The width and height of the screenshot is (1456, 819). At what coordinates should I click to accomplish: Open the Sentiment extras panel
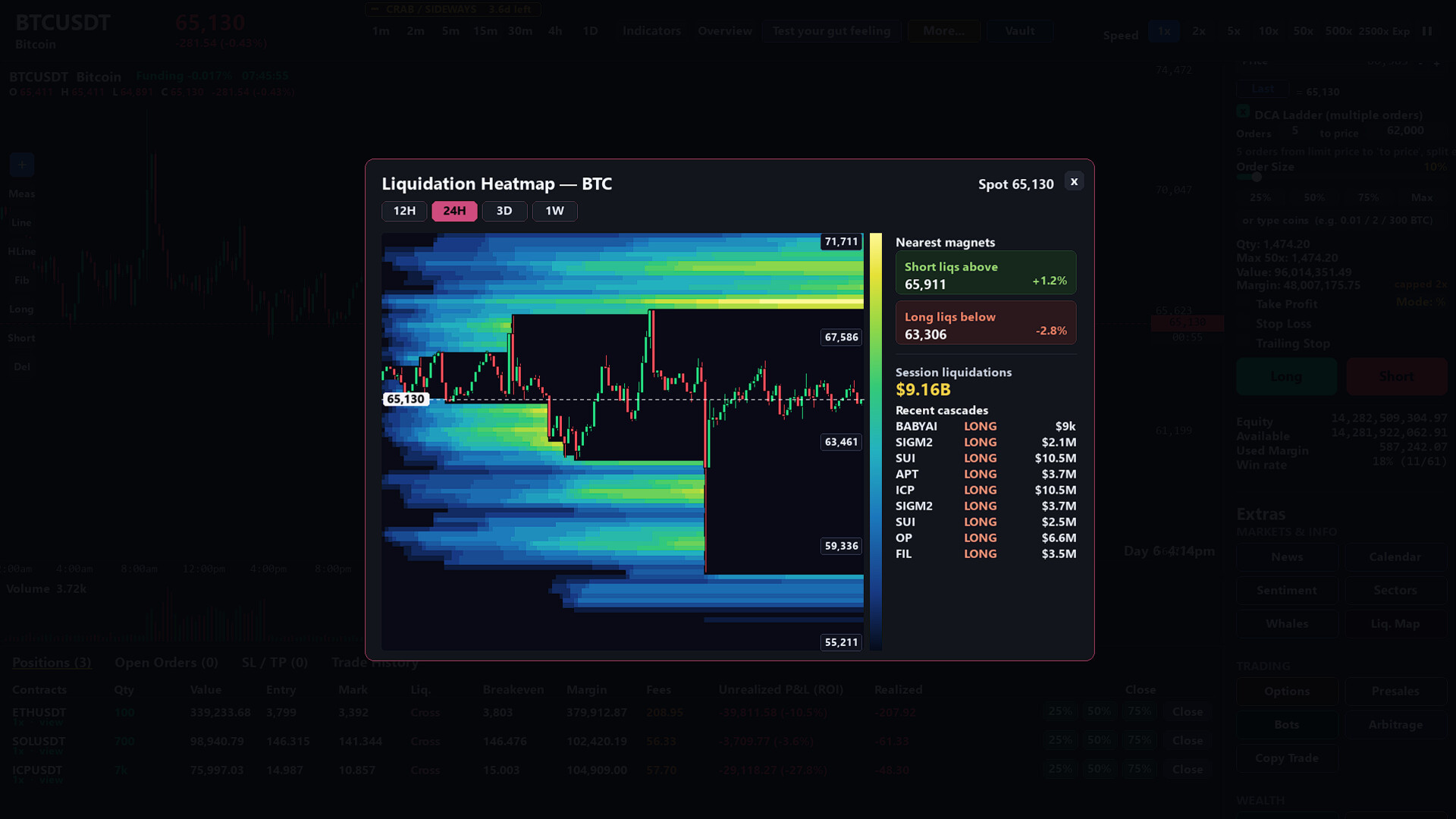1287,591
